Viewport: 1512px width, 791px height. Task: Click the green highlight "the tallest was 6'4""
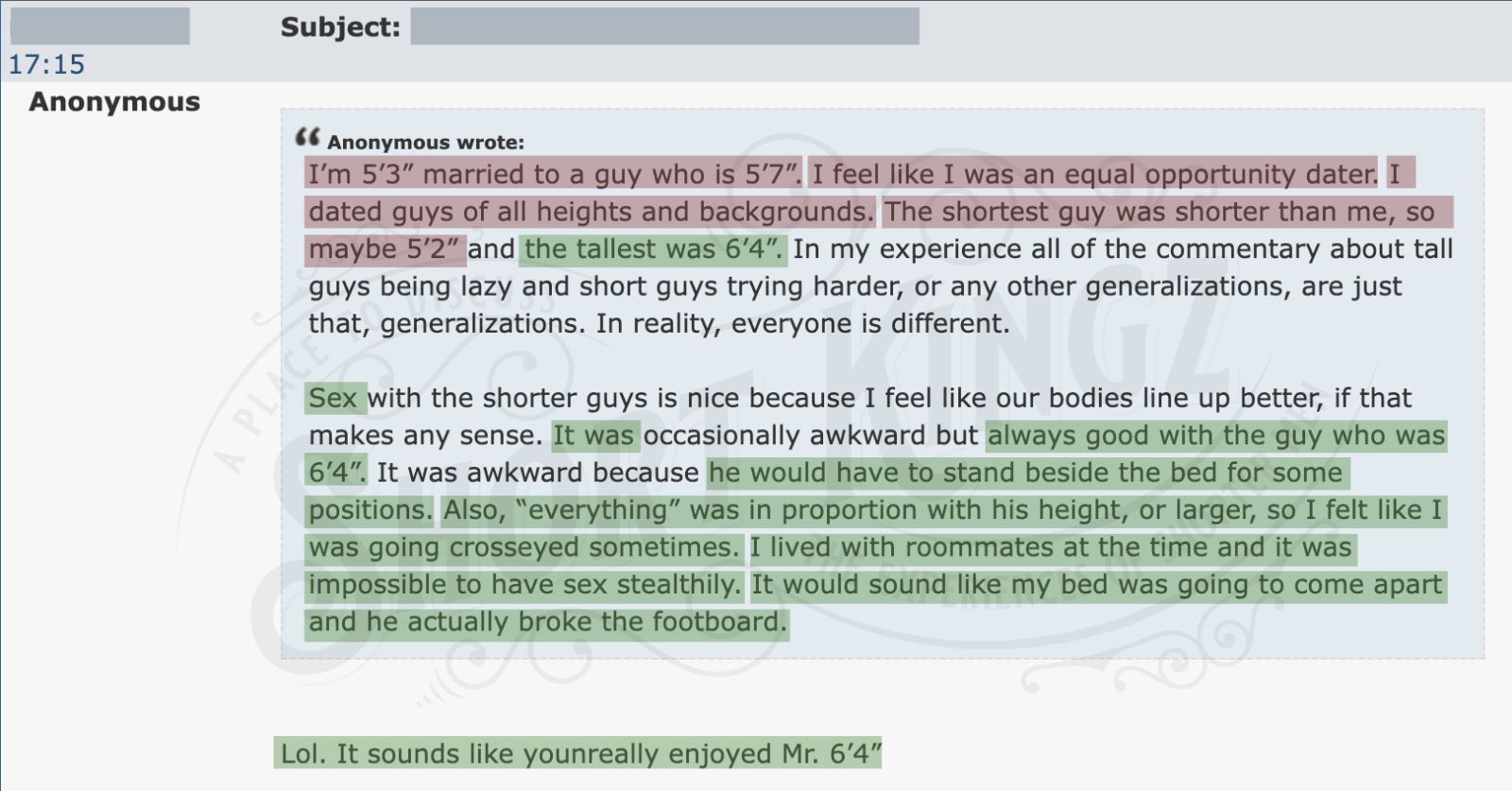click(x=652, y=249)
